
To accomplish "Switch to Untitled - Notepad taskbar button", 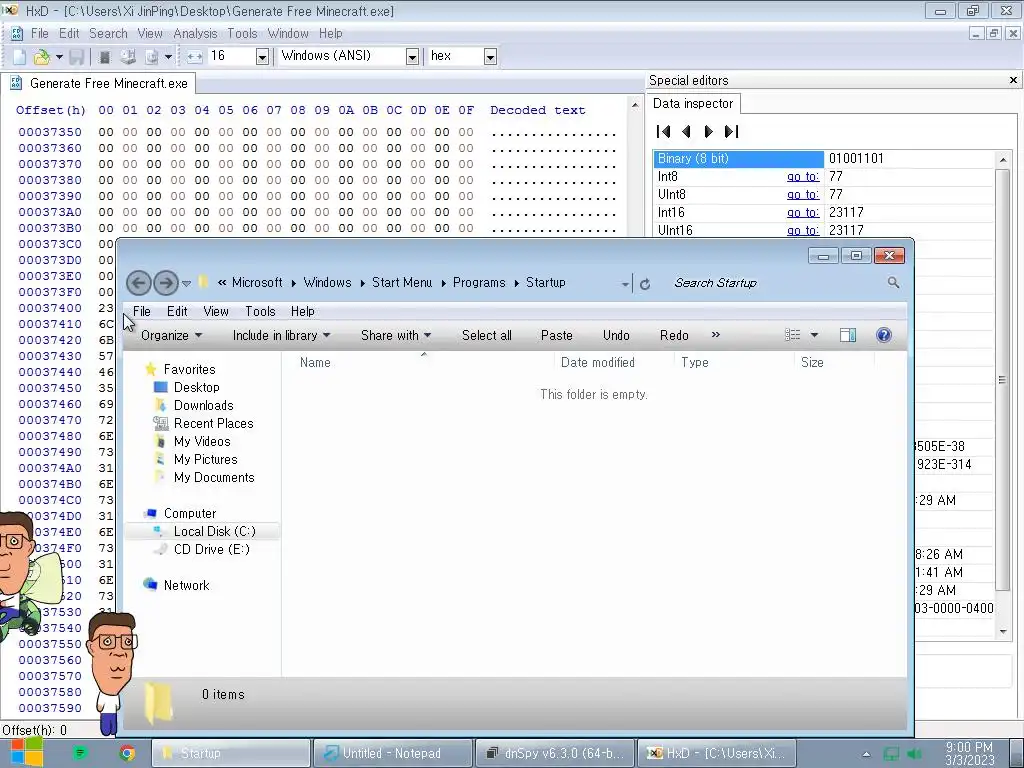I will coord(392,753).
